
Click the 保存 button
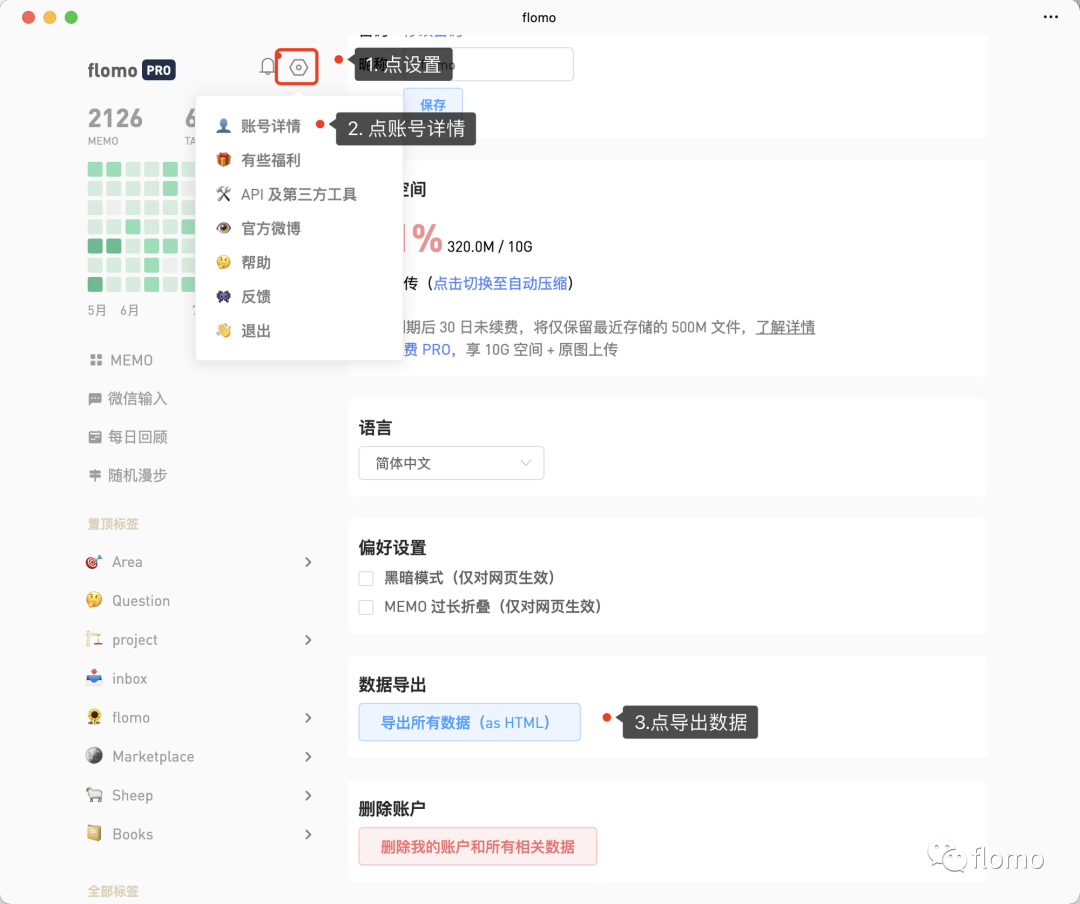click(433, 104)
